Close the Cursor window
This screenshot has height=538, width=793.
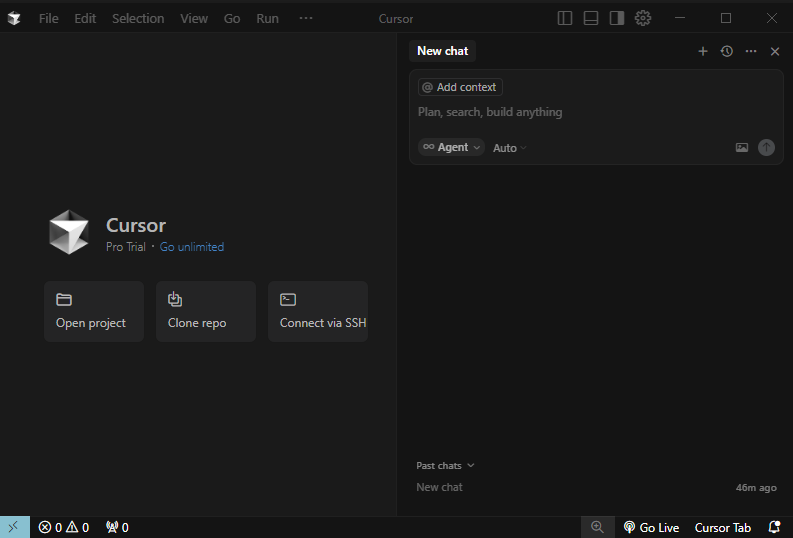(x=772, y=18)
